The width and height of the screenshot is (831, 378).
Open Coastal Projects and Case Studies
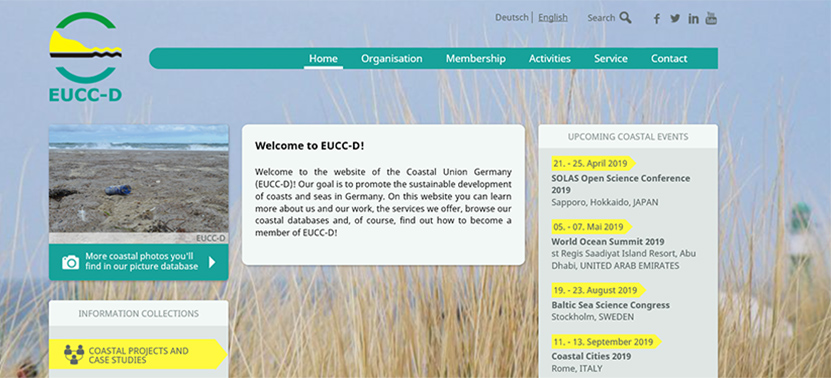tap(138, 355)
